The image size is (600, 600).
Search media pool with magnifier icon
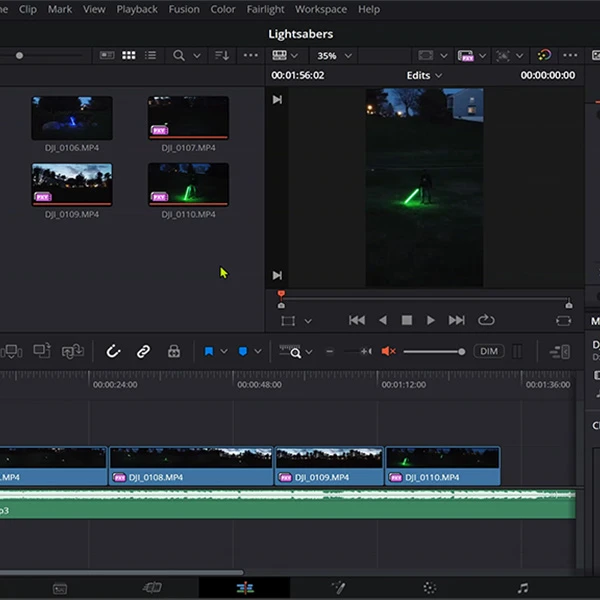coord(179,56)
